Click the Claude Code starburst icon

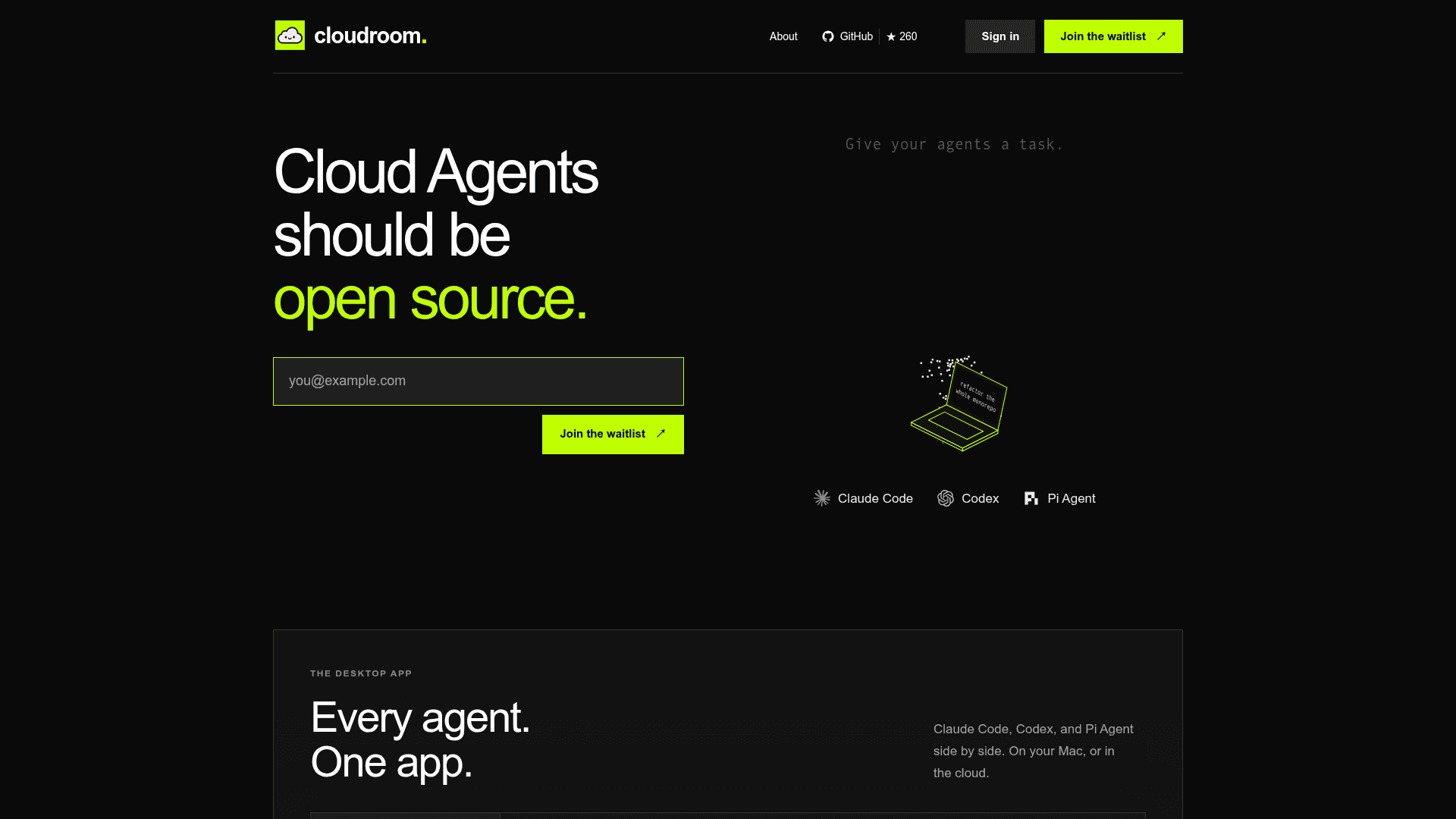tap(822, 498)
